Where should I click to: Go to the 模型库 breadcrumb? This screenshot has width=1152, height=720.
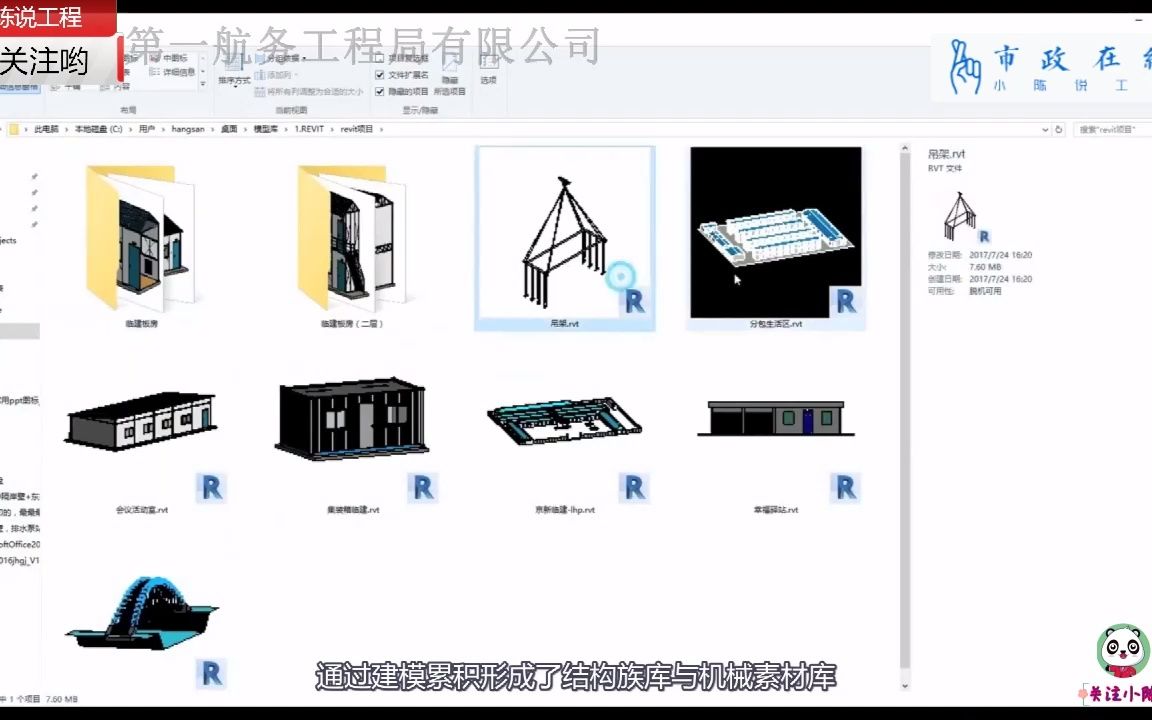point(266,129)
